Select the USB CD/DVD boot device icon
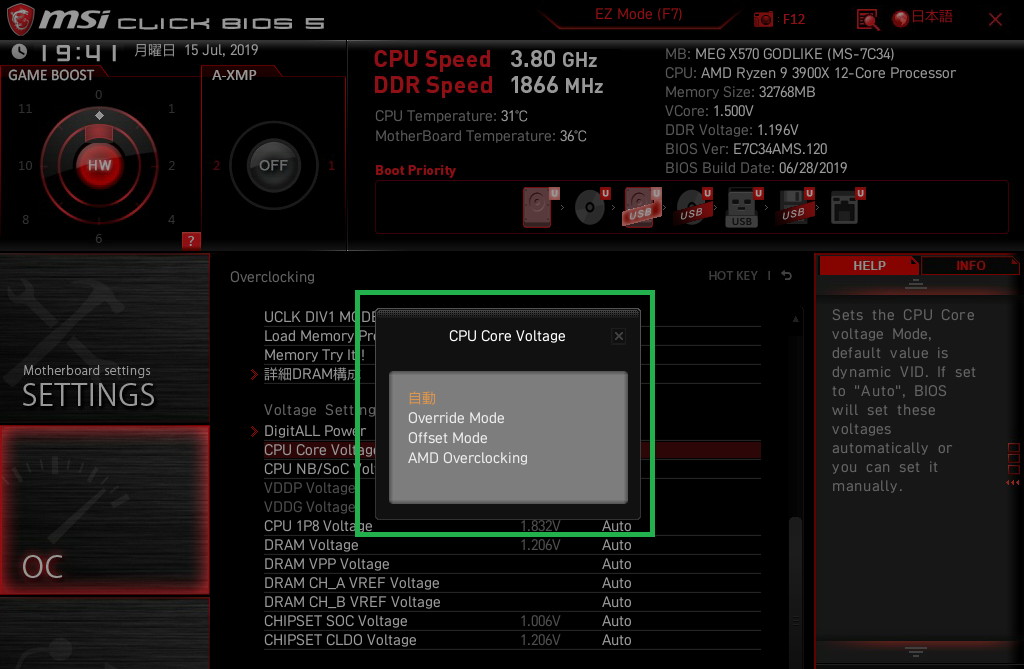This screenshot has width=1024, height=669. click(x=693, y=207)
